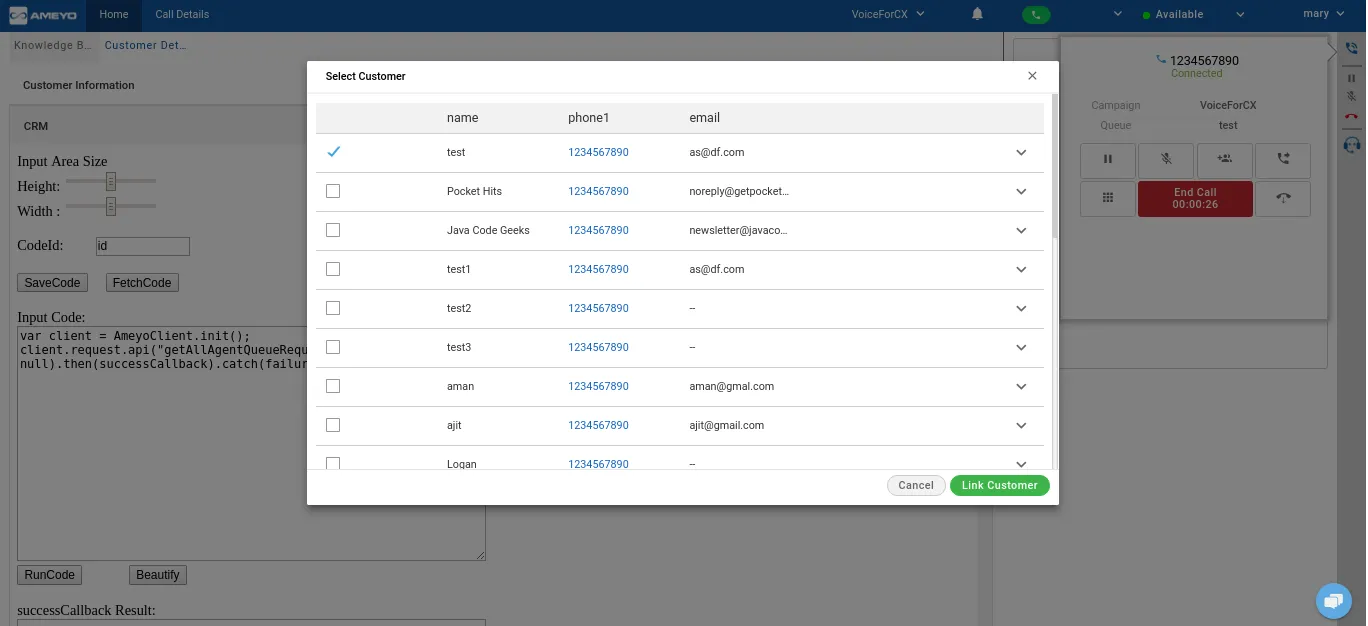Expand the test3 row chevron
1368x626 pixels.
(x=1021, y=348)
